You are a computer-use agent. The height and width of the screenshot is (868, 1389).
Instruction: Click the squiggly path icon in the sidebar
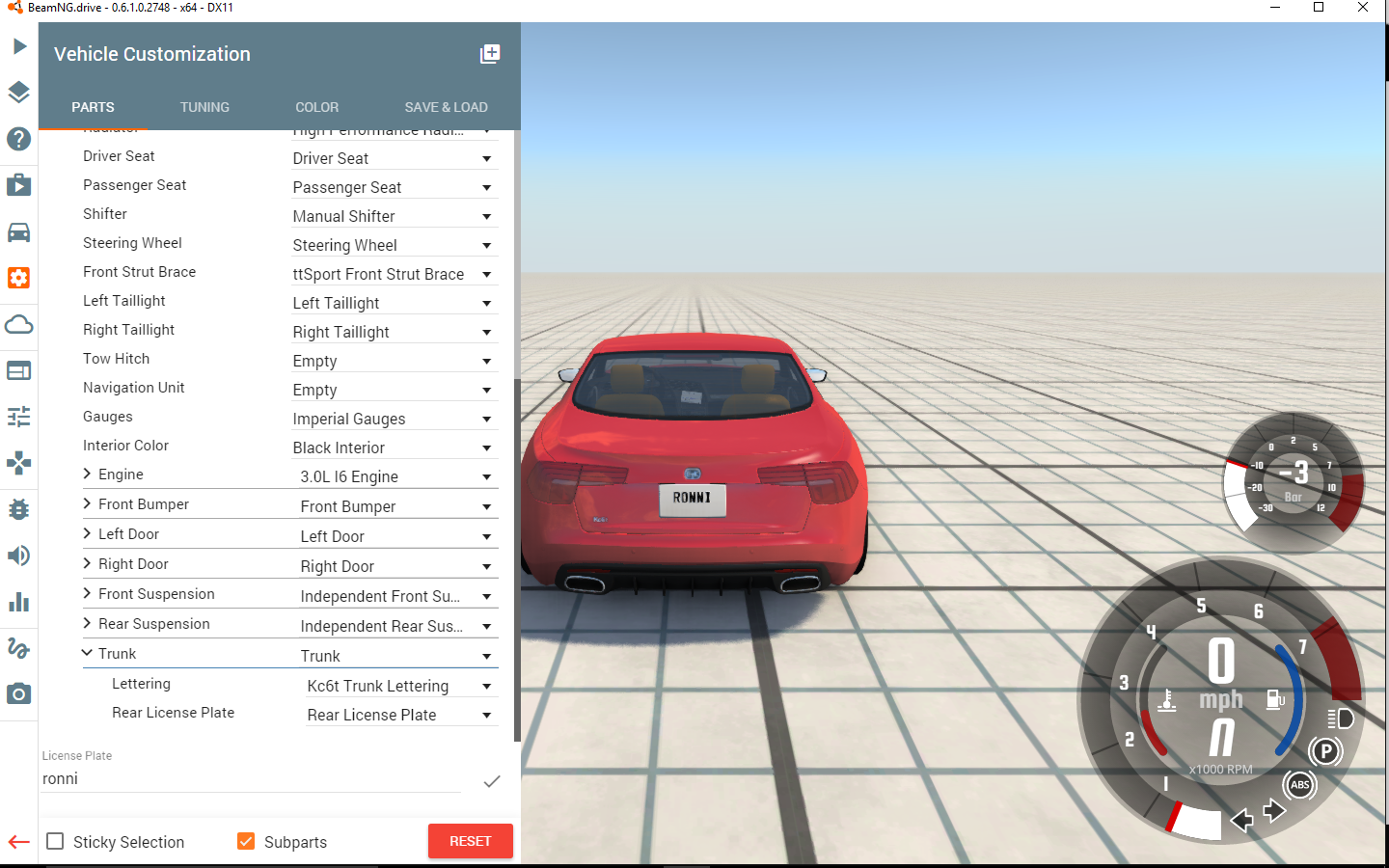[x=19, y=648]
